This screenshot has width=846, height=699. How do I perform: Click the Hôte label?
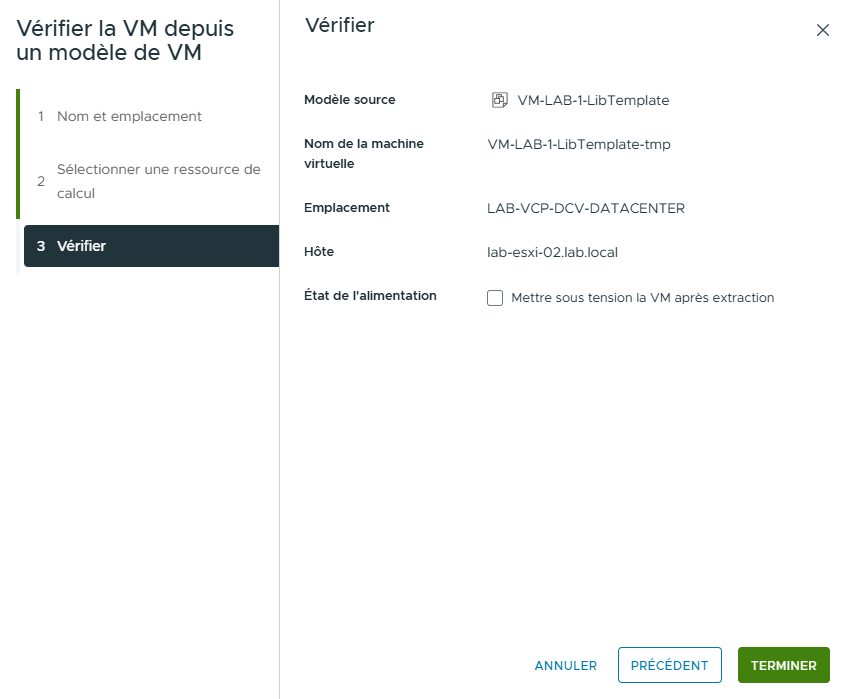click(319, 252)
